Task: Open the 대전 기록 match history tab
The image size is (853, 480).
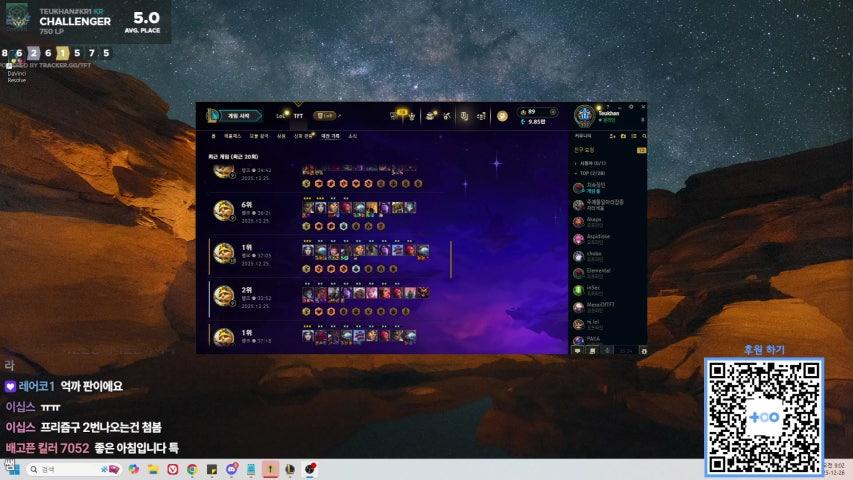Action: pos(330,135)
